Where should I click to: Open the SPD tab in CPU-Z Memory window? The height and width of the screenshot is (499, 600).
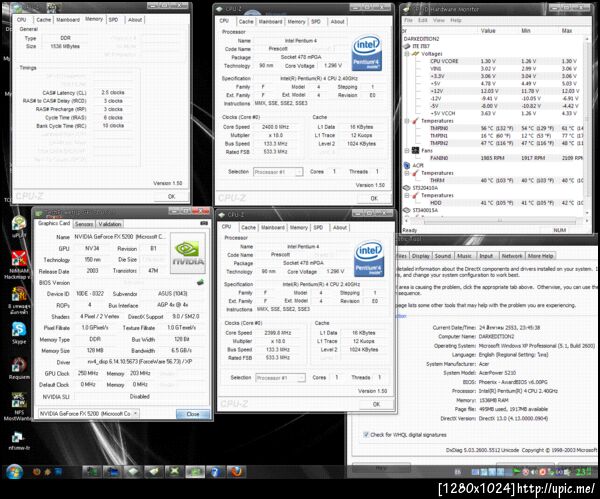pyautogui.click(x=113, y=20)
